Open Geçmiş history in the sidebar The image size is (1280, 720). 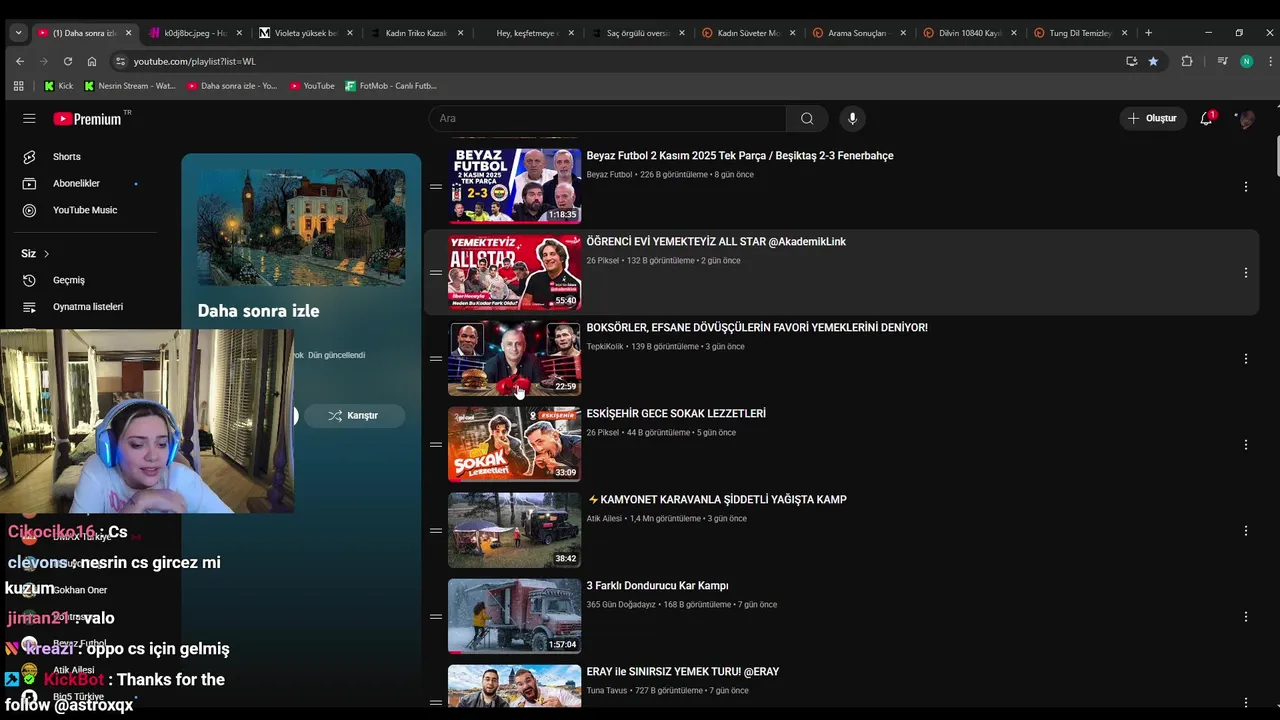pos(69,280)
